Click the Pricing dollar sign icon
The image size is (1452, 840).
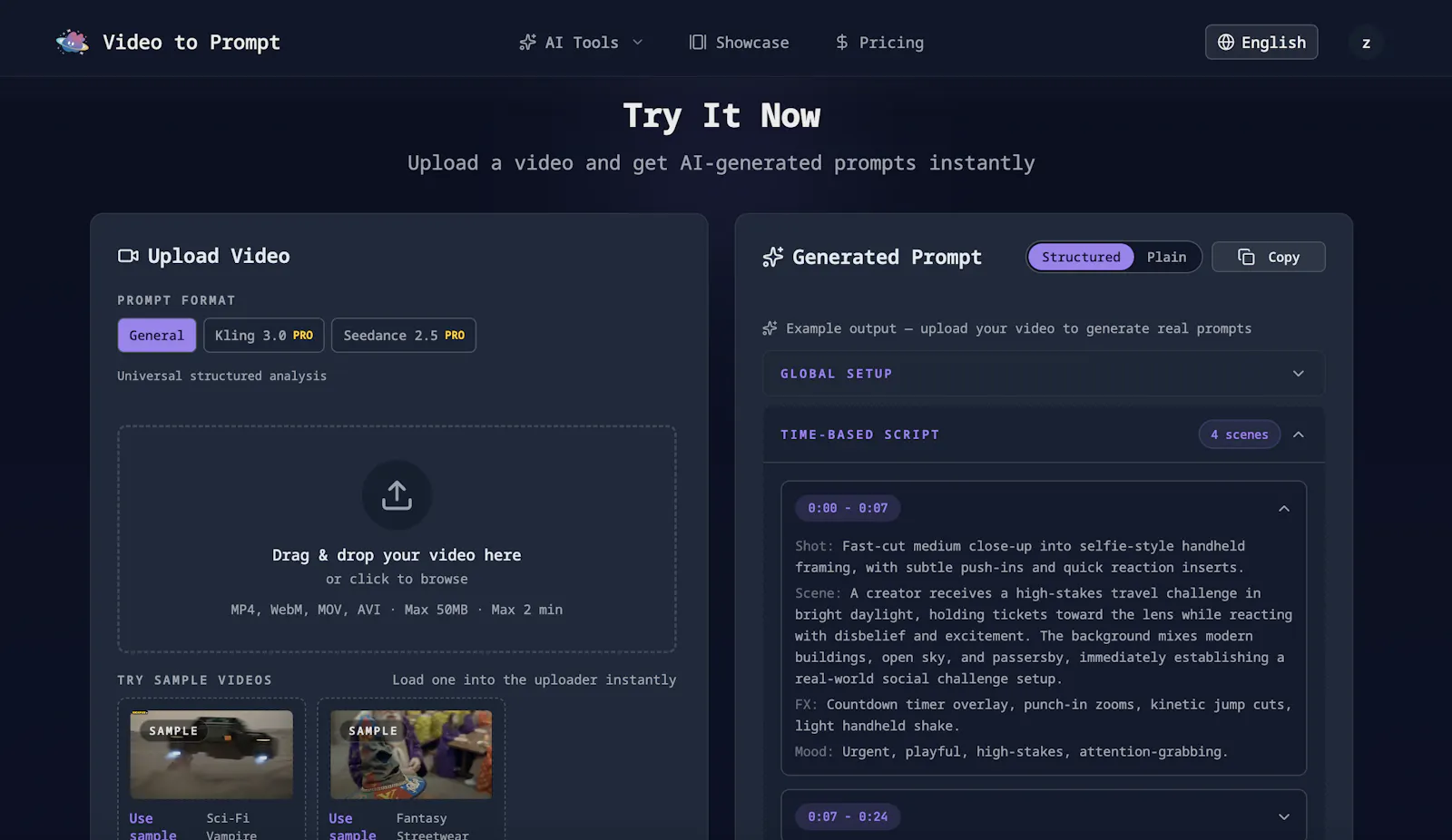tap(842, 43)
